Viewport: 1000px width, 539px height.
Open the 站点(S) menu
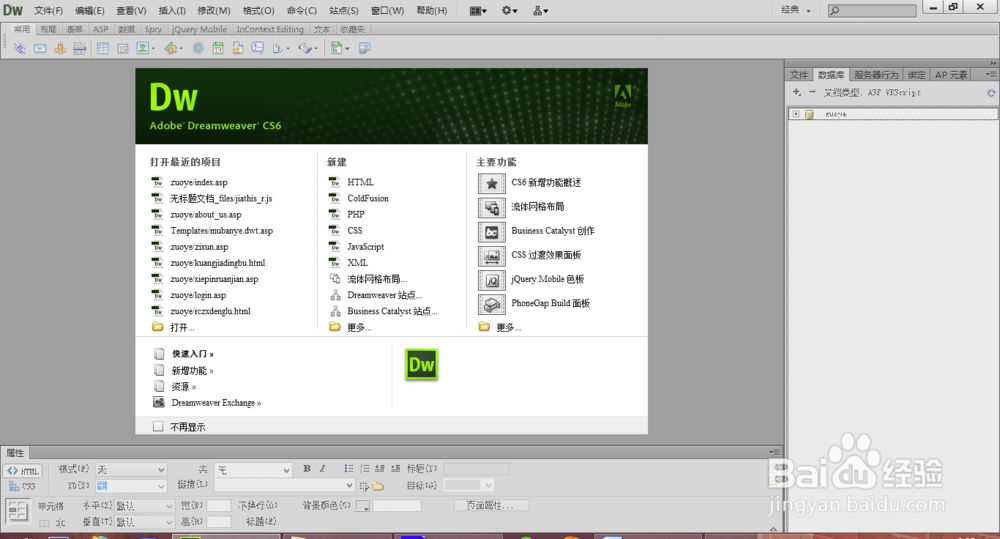tap(344, 11)
